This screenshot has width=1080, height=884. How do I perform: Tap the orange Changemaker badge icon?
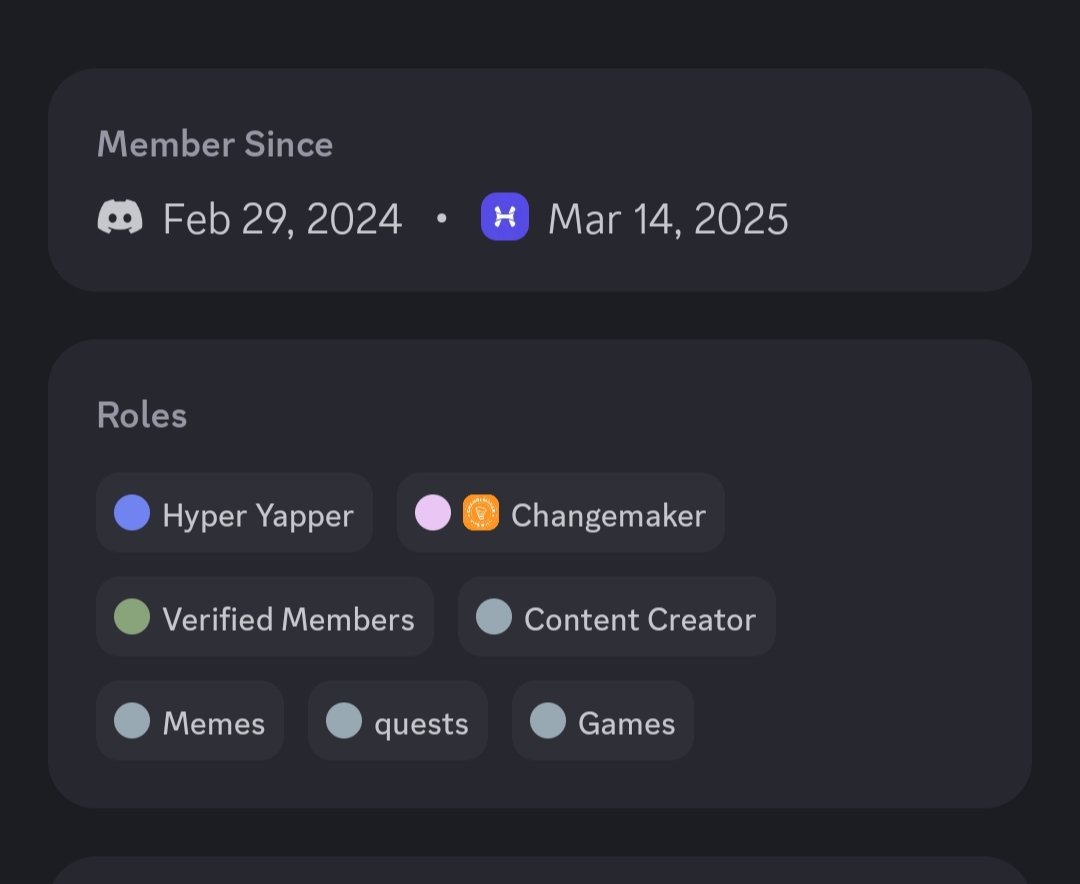[x=481, y=513]
